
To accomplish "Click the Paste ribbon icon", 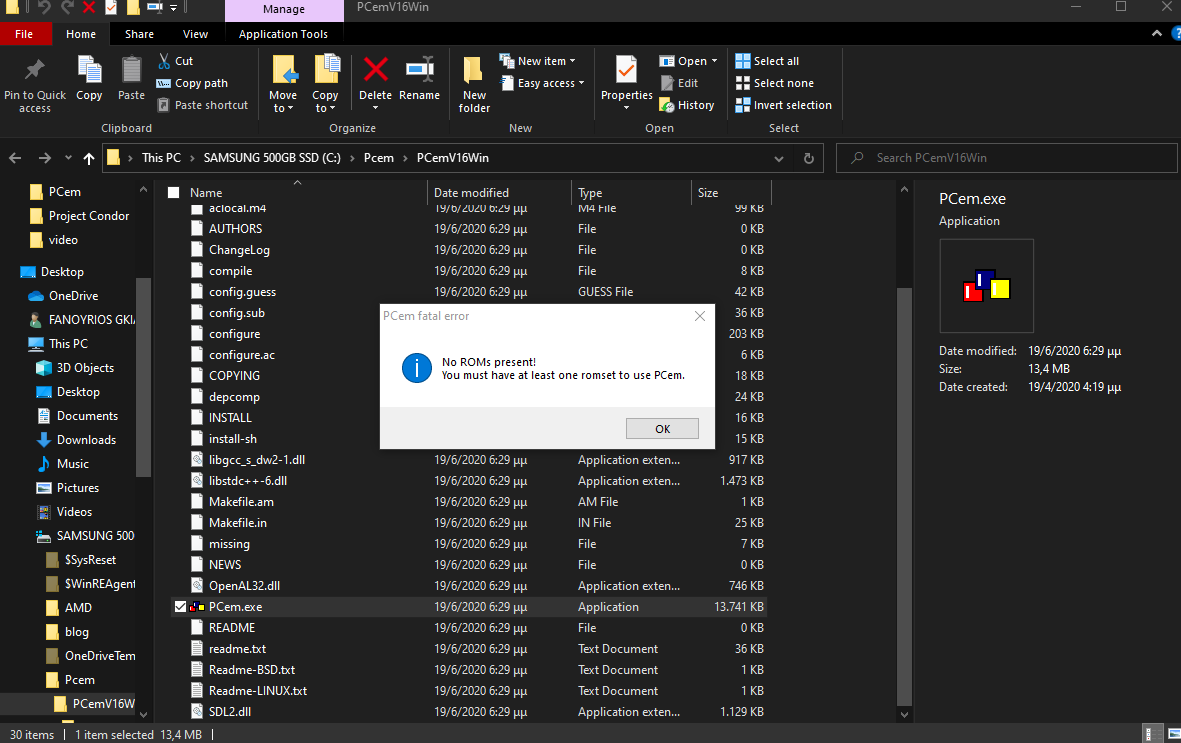I will point(131,70).
